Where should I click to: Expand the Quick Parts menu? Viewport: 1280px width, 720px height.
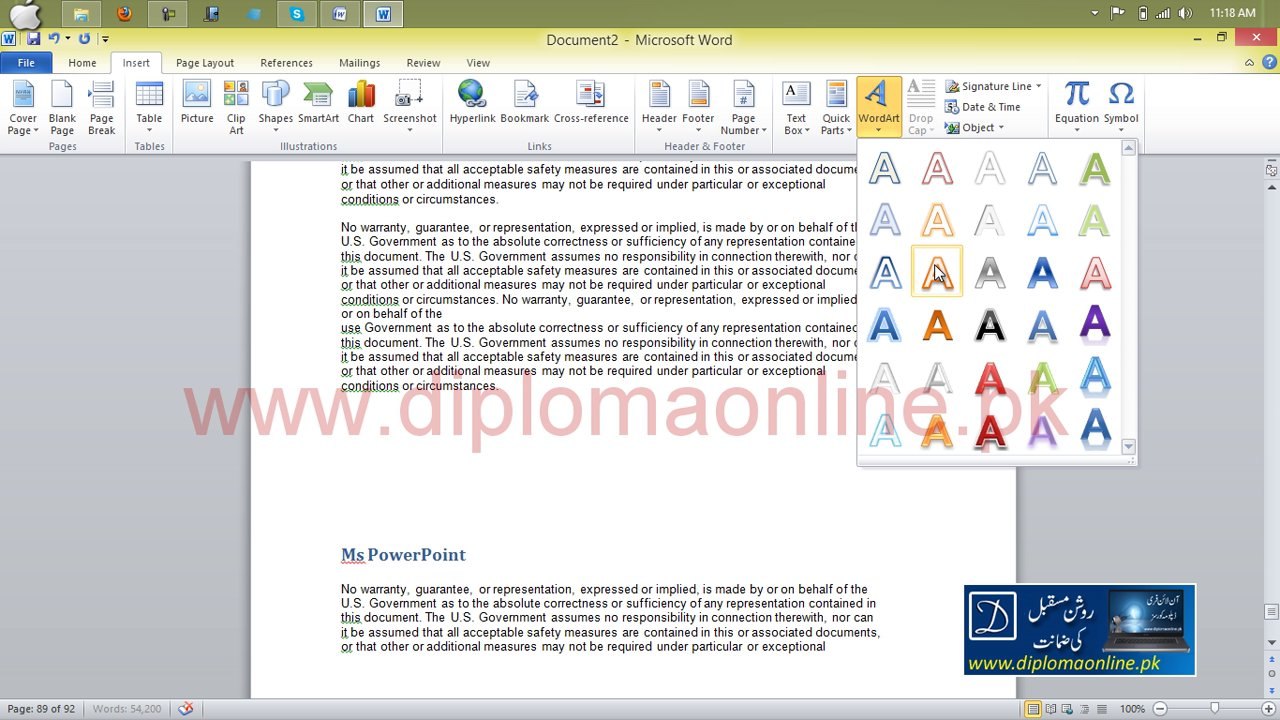[x=836, y=107]
